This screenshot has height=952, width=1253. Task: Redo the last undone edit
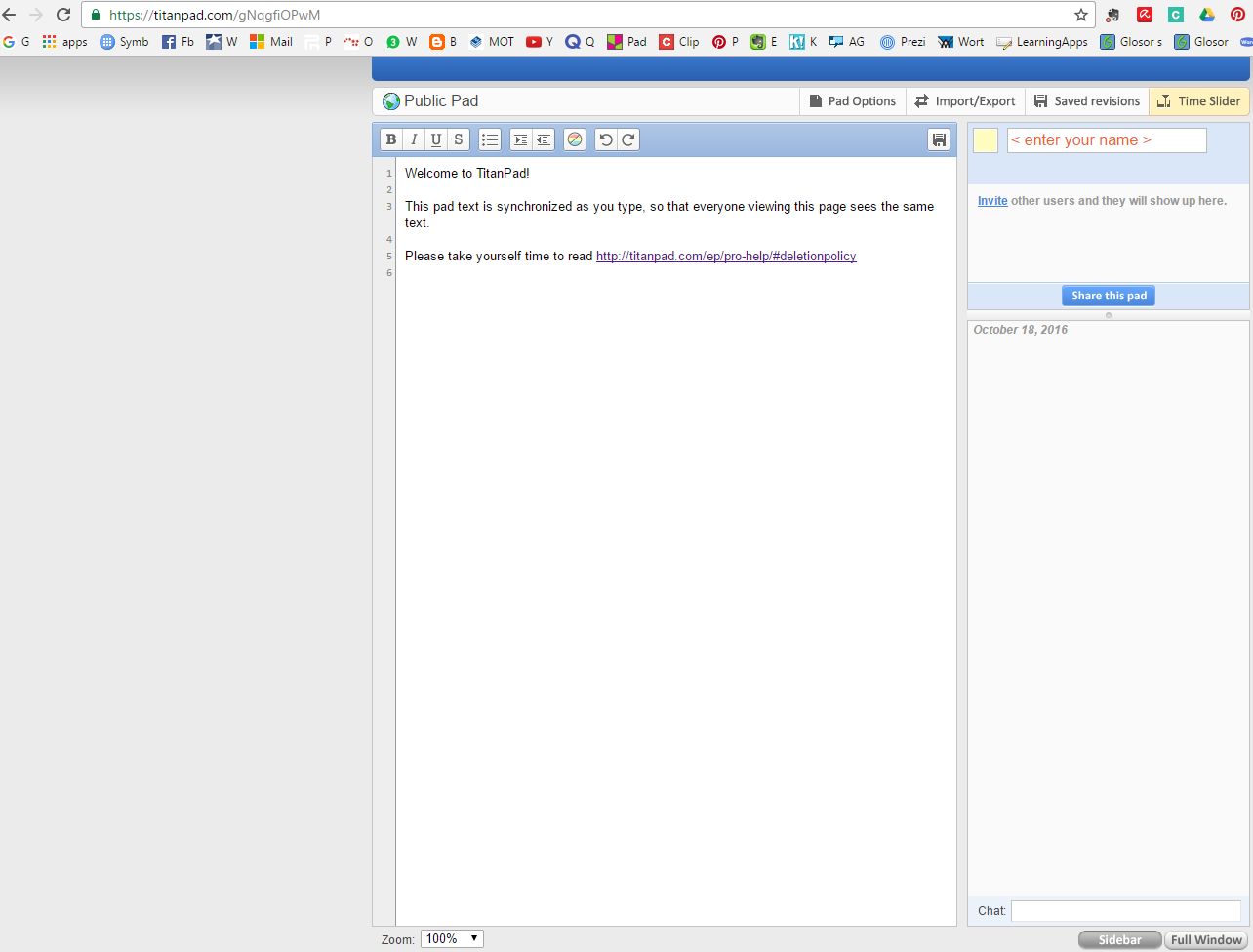628,139
